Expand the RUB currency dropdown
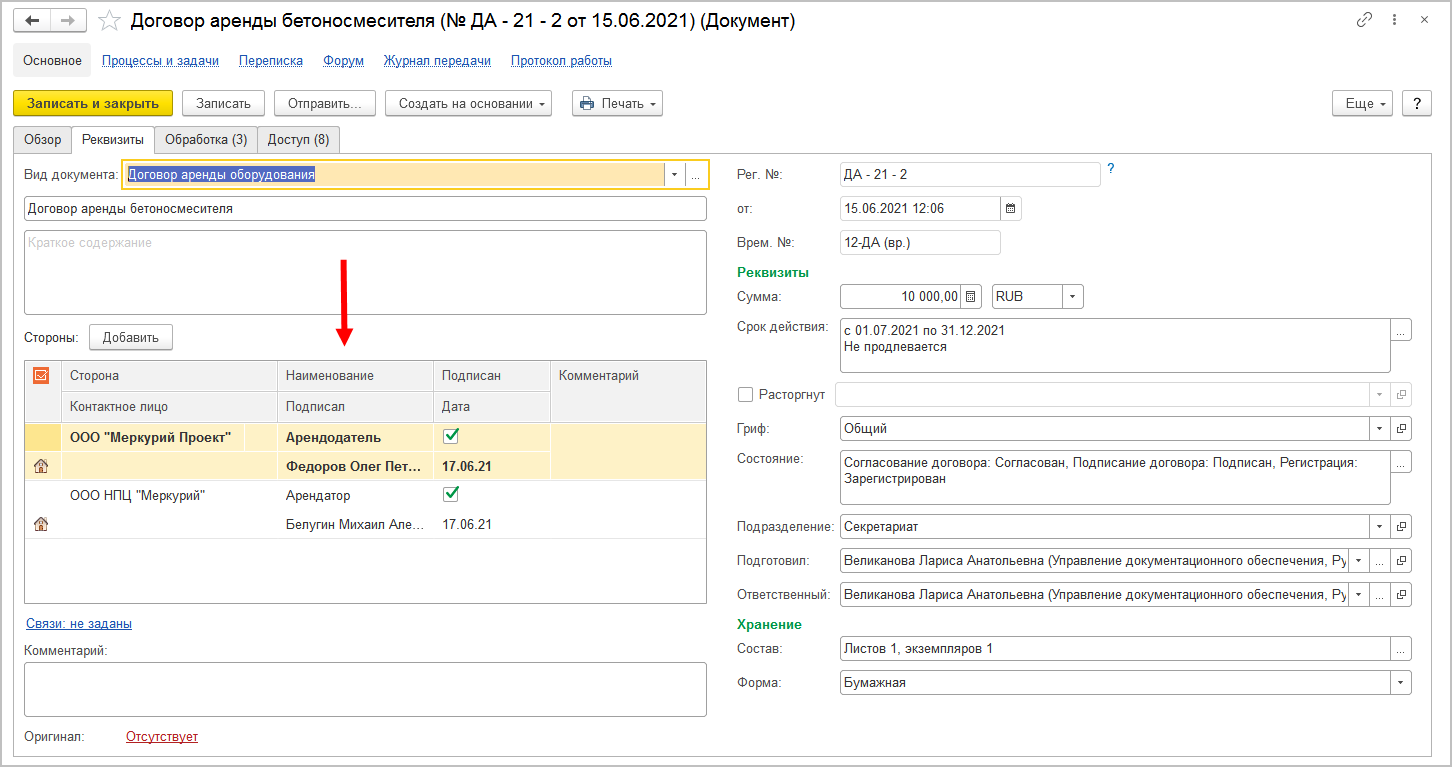Image resolution: width=1452 pixels, height=767 pixels. (1073, 297)
